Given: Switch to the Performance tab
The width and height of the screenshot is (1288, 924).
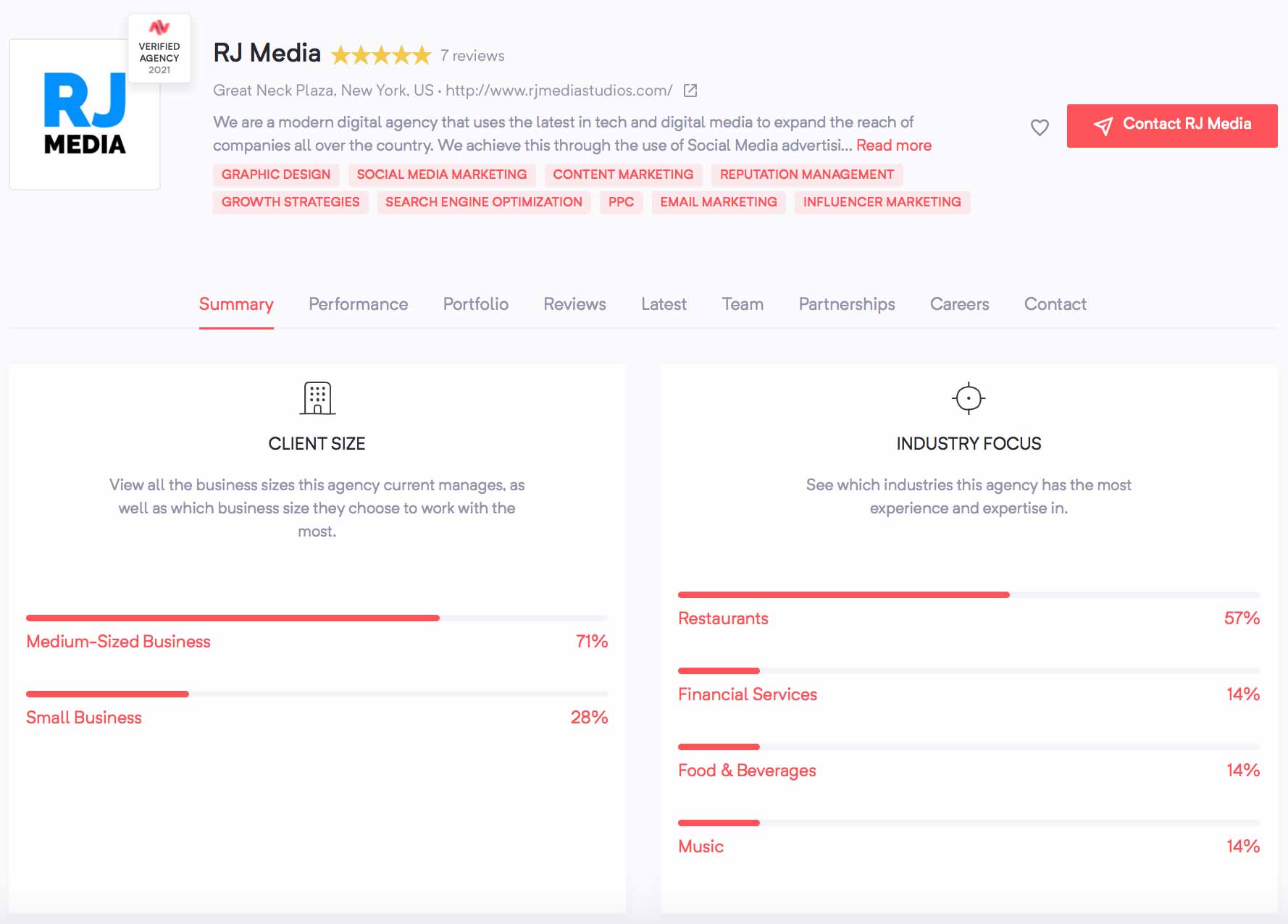Looking at the screenshot, I should pyautogui.click(x=359, y=304).
